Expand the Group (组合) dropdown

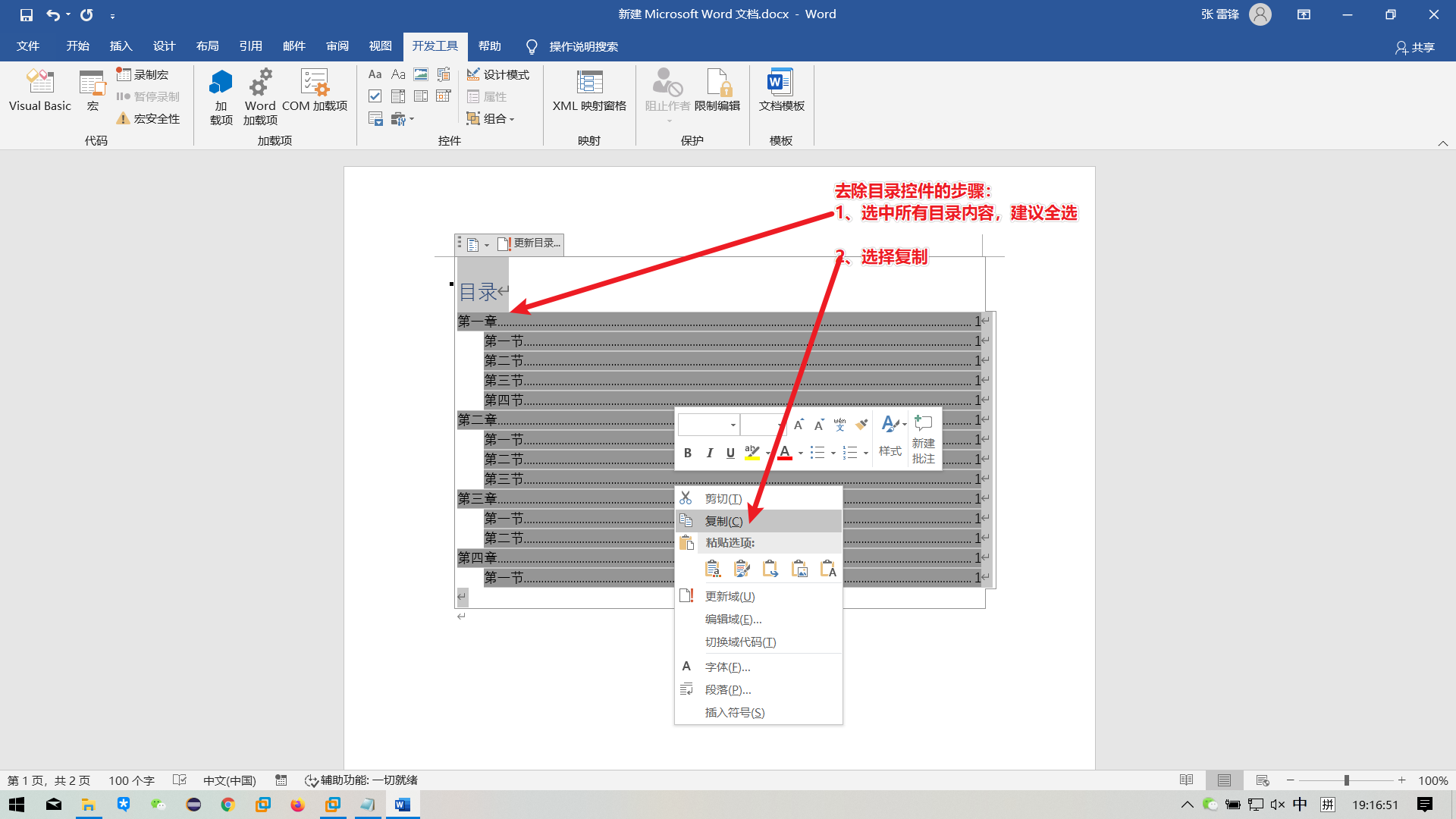point(491,118)
